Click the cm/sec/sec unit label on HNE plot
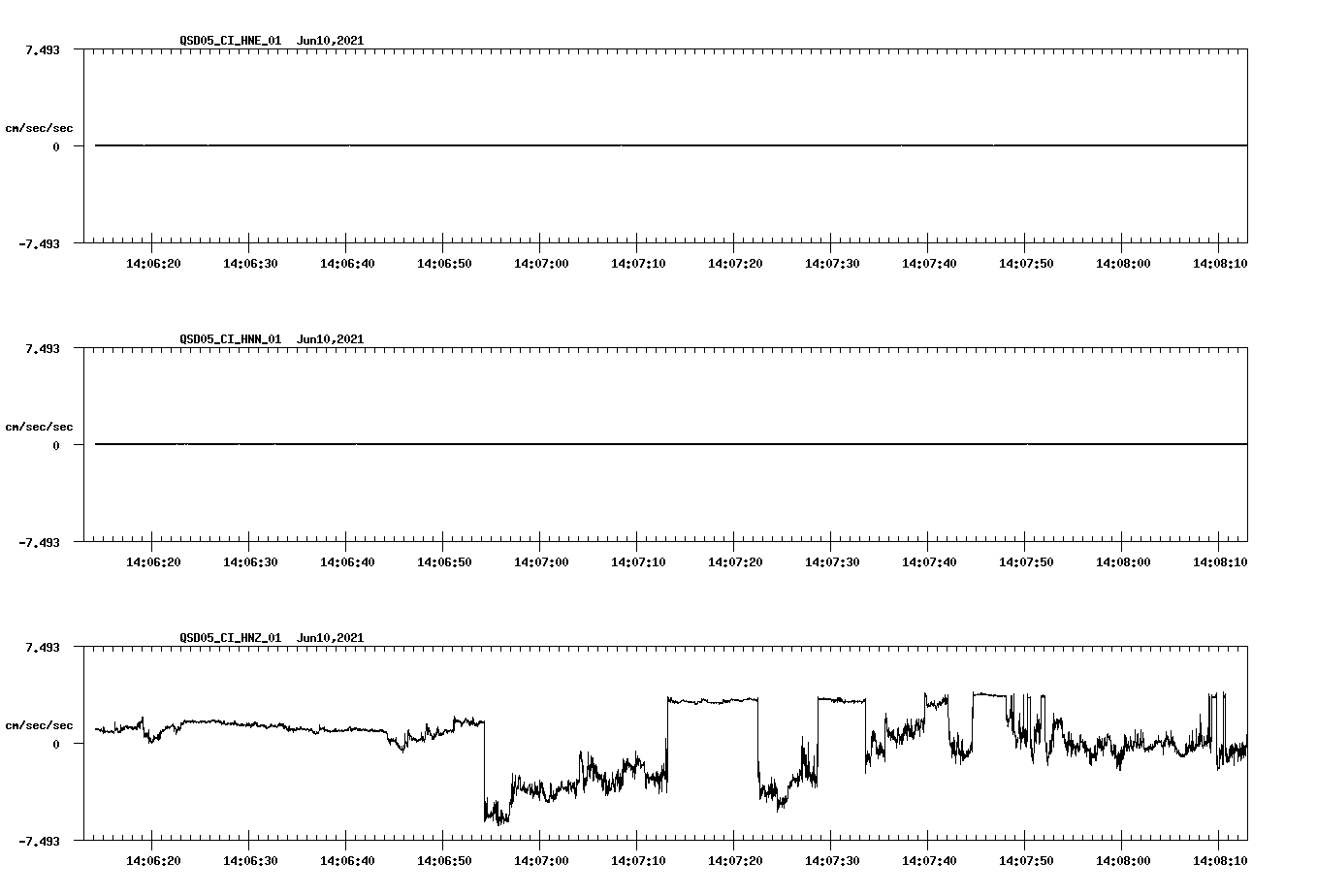1317x896 pixels. [39, 128]
